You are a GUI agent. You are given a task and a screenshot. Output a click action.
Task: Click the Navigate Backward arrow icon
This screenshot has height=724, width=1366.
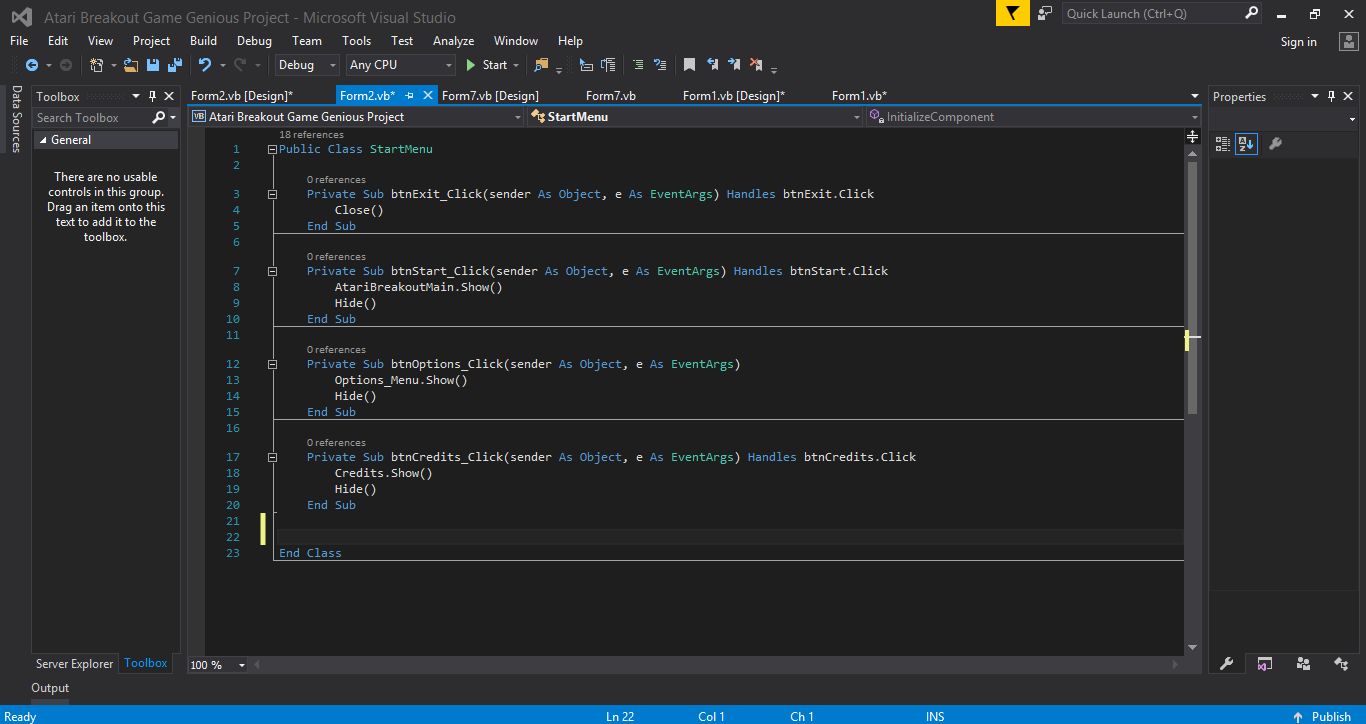32,65
